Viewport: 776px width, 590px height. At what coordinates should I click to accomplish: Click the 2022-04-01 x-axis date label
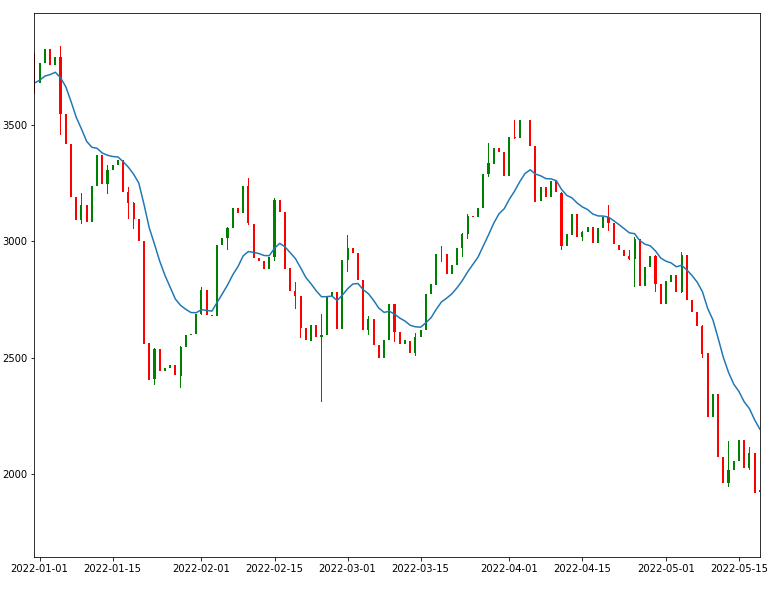tap(509, 568)
